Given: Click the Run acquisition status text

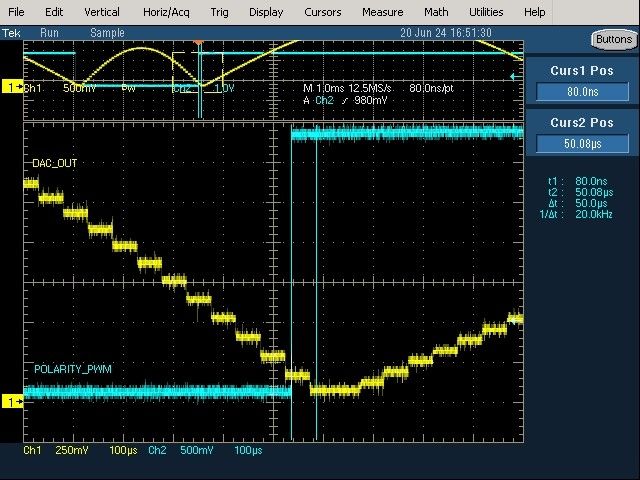Looking at the screenshot, I should pyautogui.click(x=49, y=33).
